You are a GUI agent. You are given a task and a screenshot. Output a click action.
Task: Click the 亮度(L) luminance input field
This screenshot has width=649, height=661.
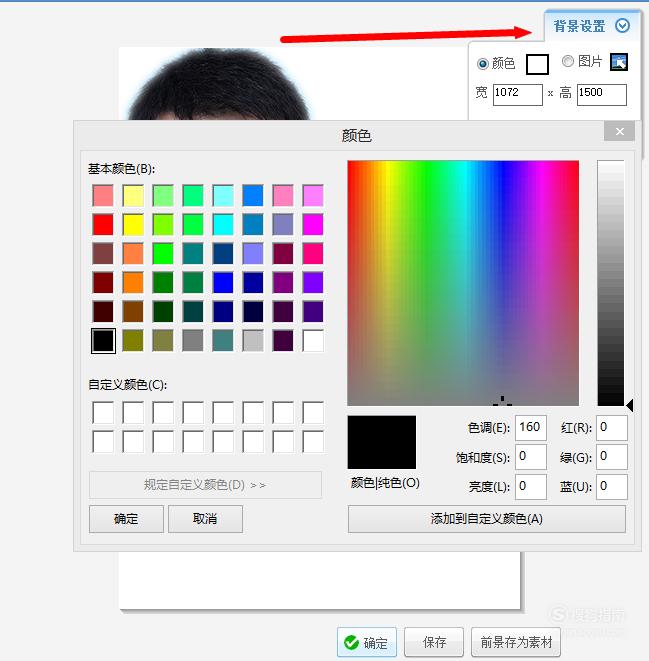[x=531, y=486]
